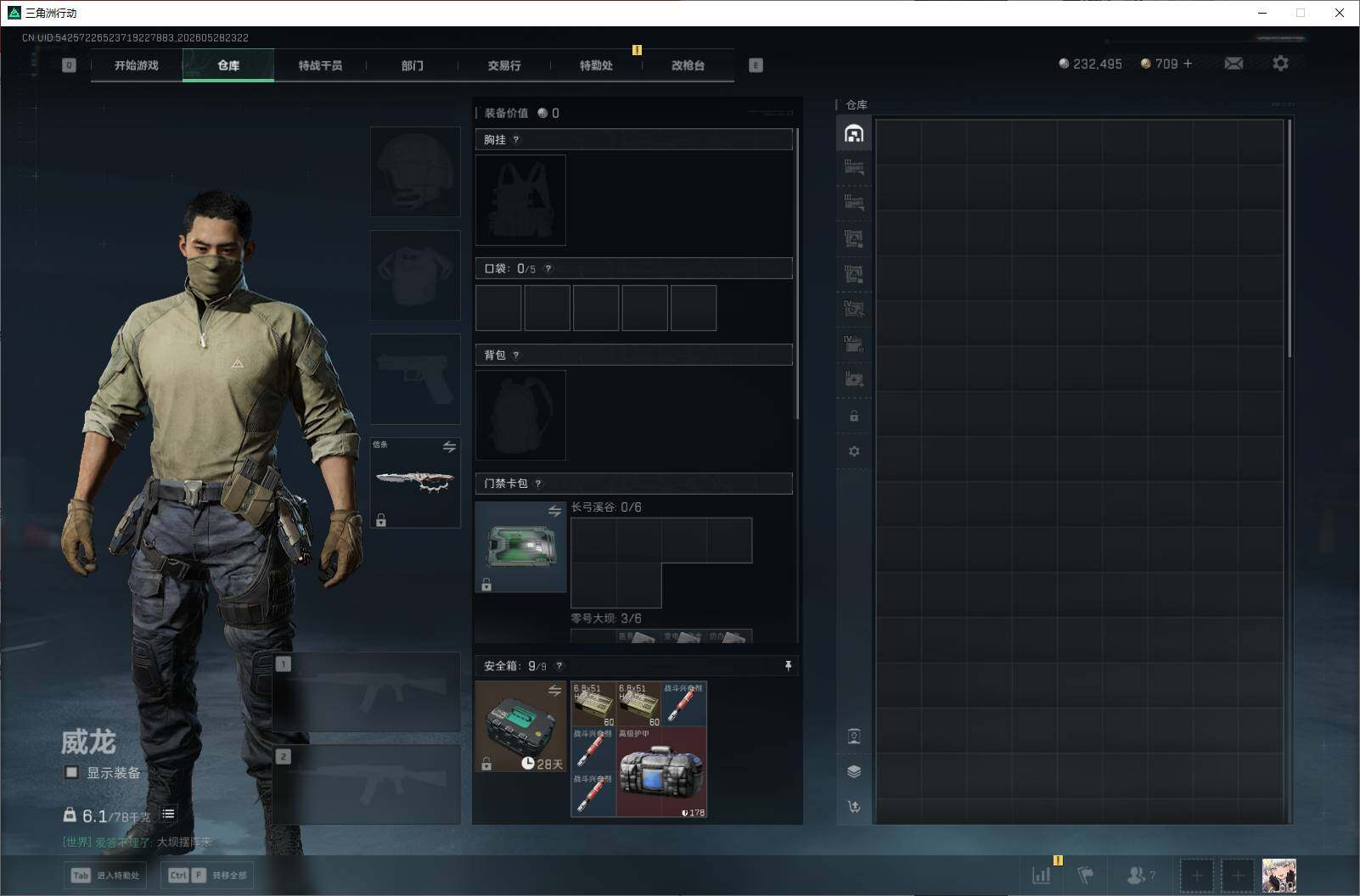1360x896 pixels.
Task: Go to the 部门 tab
Action: (412, 65)
